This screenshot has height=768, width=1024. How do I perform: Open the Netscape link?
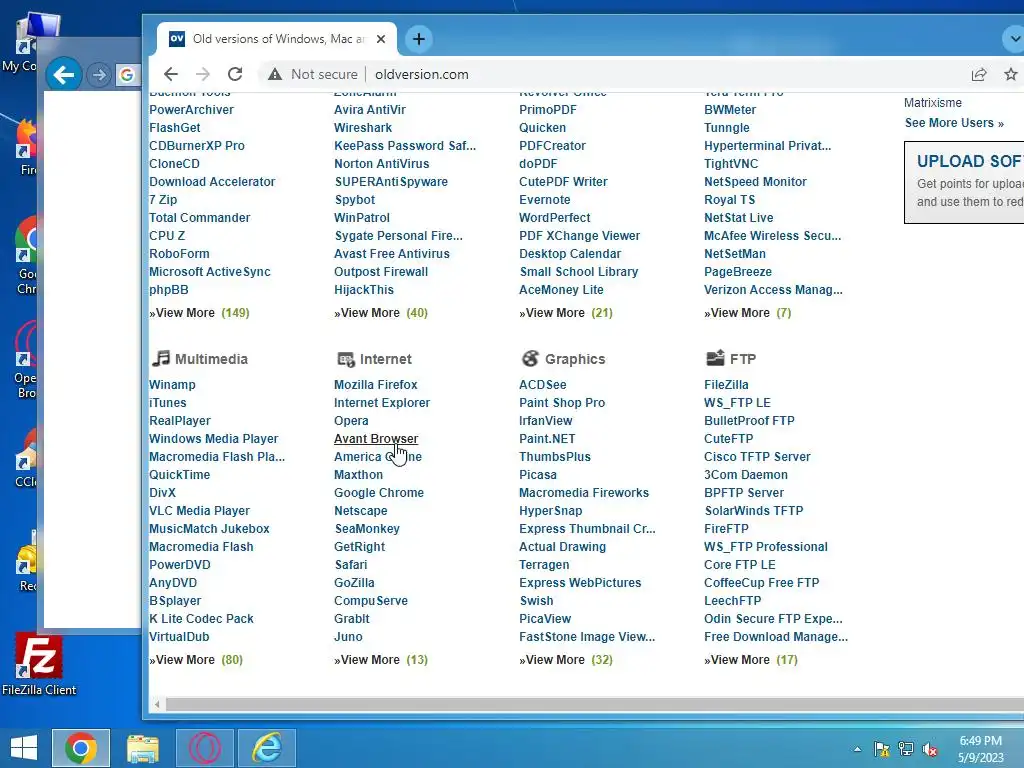tap(360, 511)
